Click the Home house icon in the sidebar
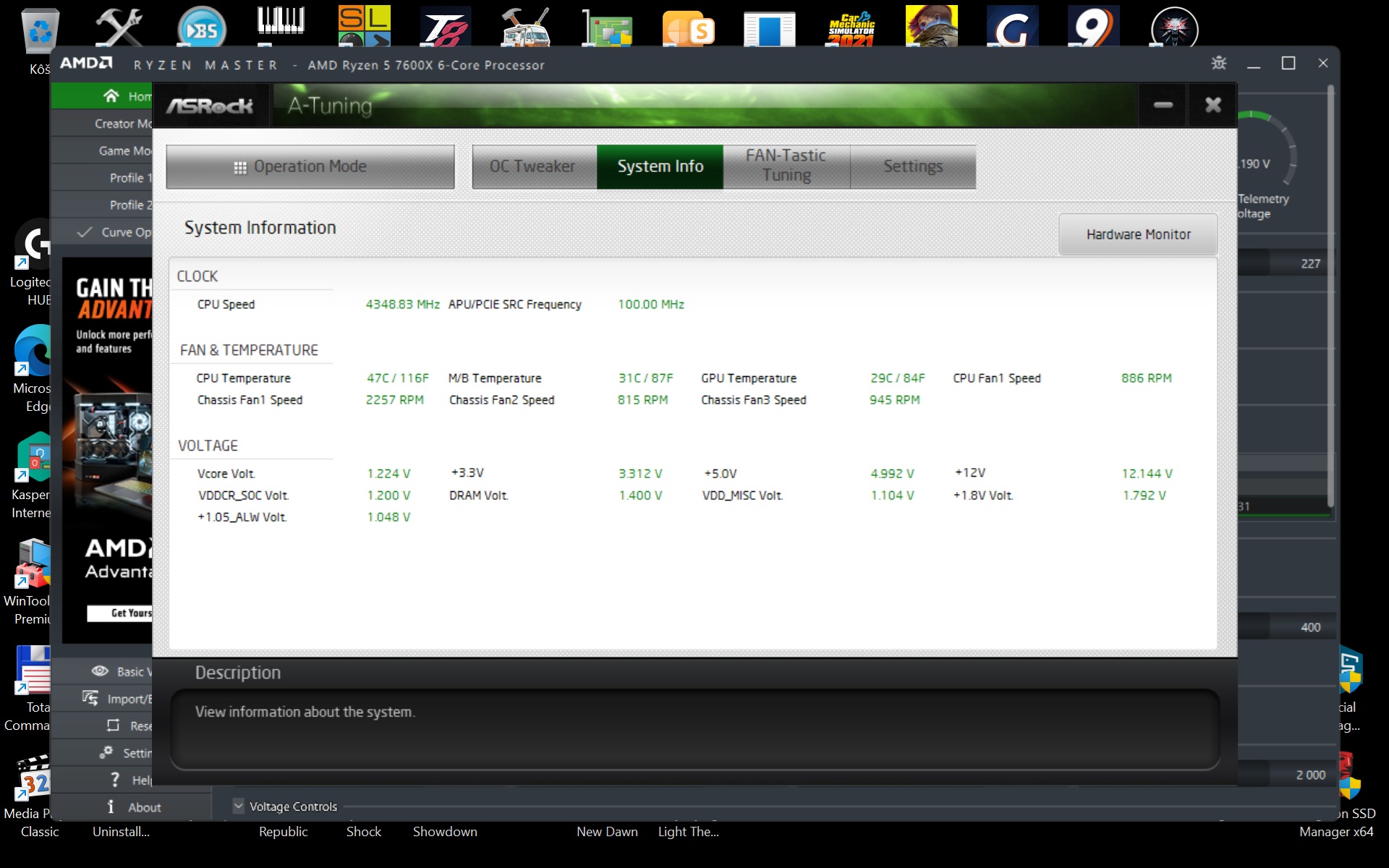The height and width of the screenshot is (868, 1389). 111,95
